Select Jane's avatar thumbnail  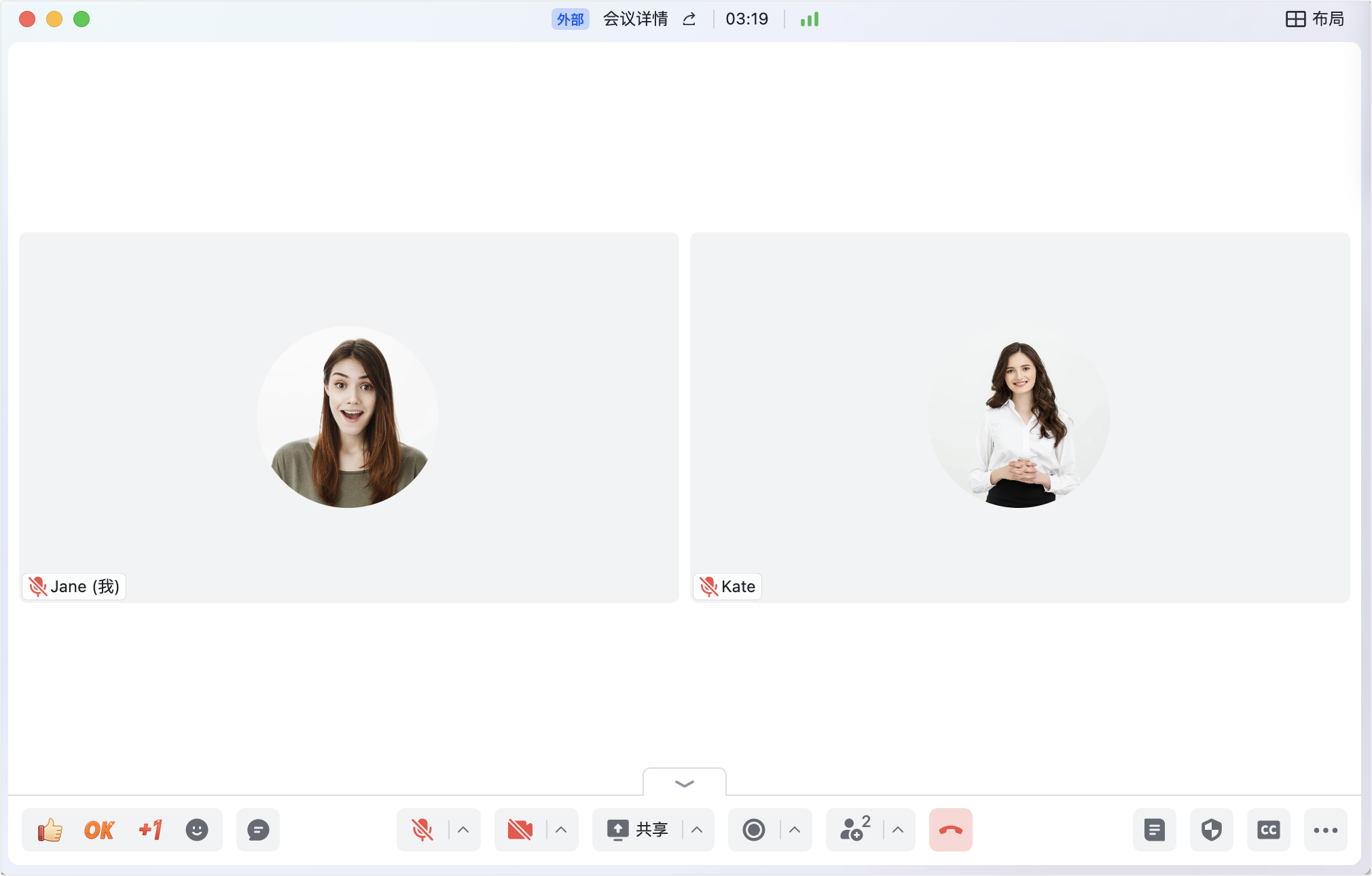point(348,417)
